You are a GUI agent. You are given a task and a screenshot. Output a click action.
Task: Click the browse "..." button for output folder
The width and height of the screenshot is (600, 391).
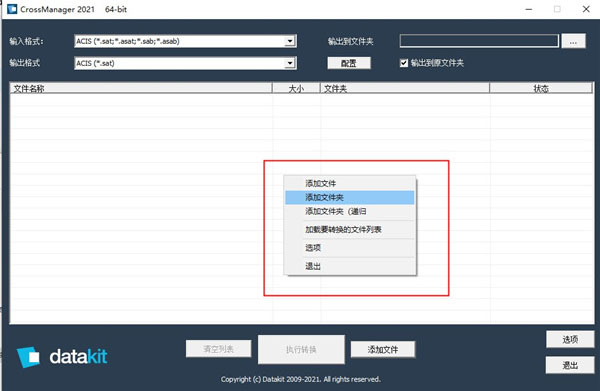pyautogui.click(x=573, y=41)
